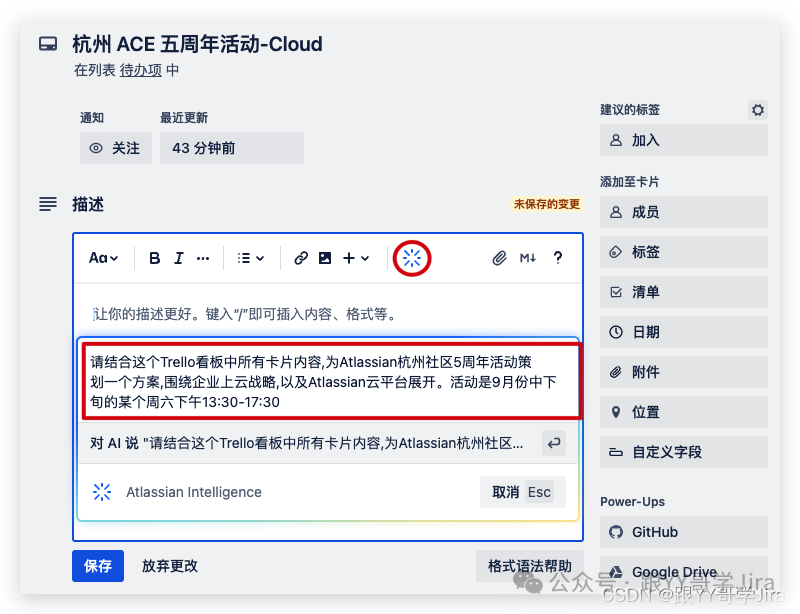Add a 清单 checklist to the card
800x614 pixels.
coord(684,292)
